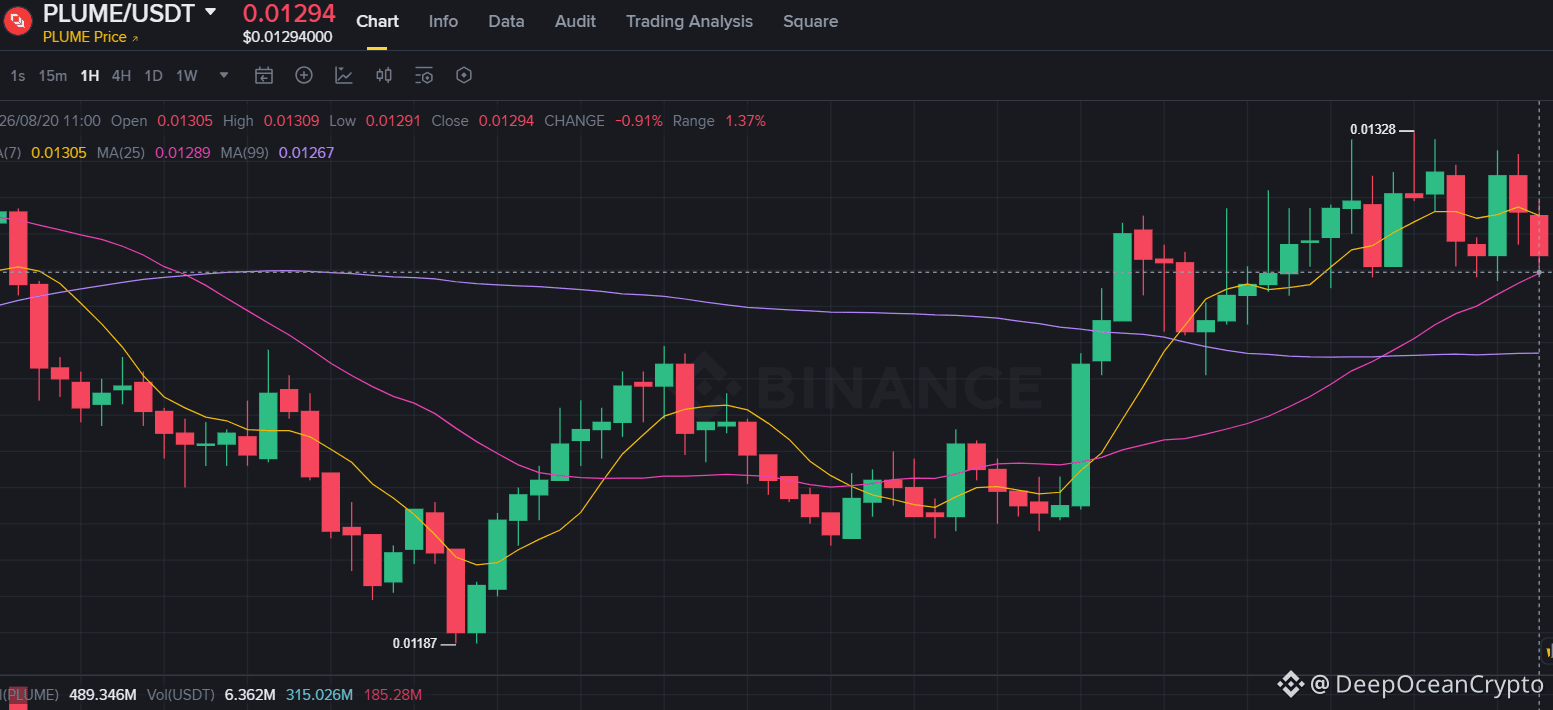Click the Low 0.01291 value
Image resolution: width=1553 pixels, height=710 pixels.
pos(393,121)
